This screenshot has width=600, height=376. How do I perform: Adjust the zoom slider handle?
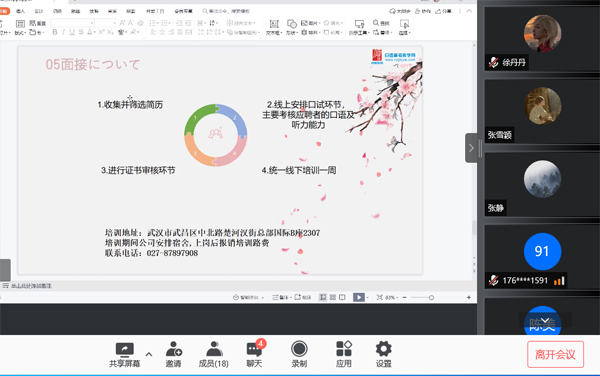pyautogui.click(x=431, y=298)
